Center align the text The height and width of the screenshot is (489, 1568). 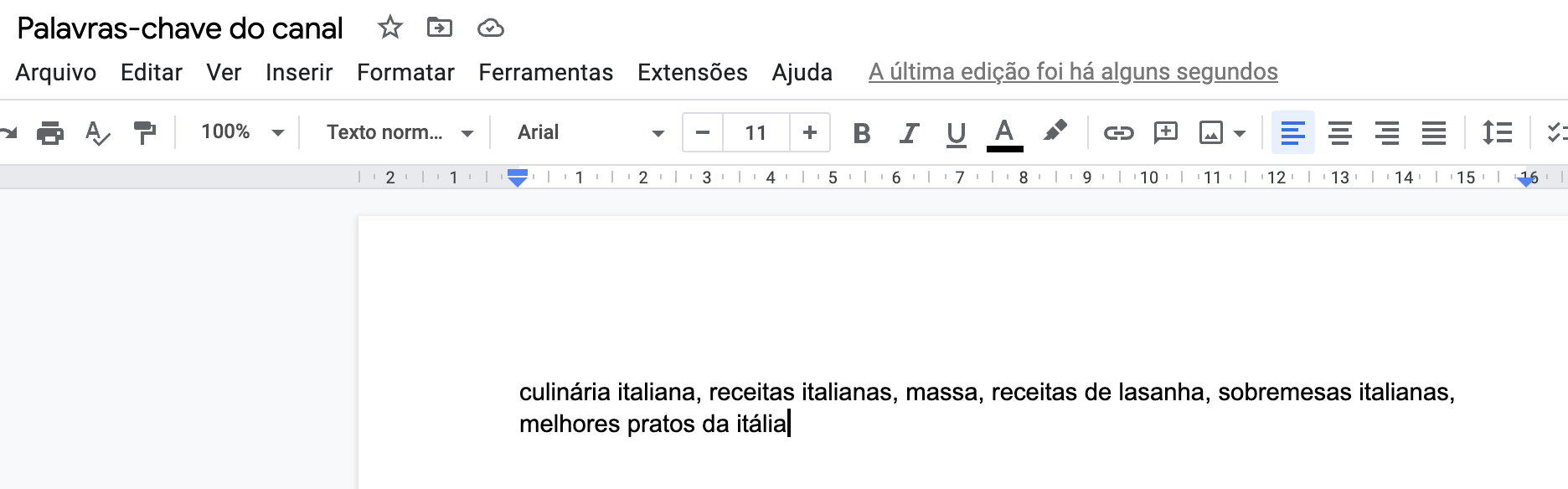(x=1340, y=132)
